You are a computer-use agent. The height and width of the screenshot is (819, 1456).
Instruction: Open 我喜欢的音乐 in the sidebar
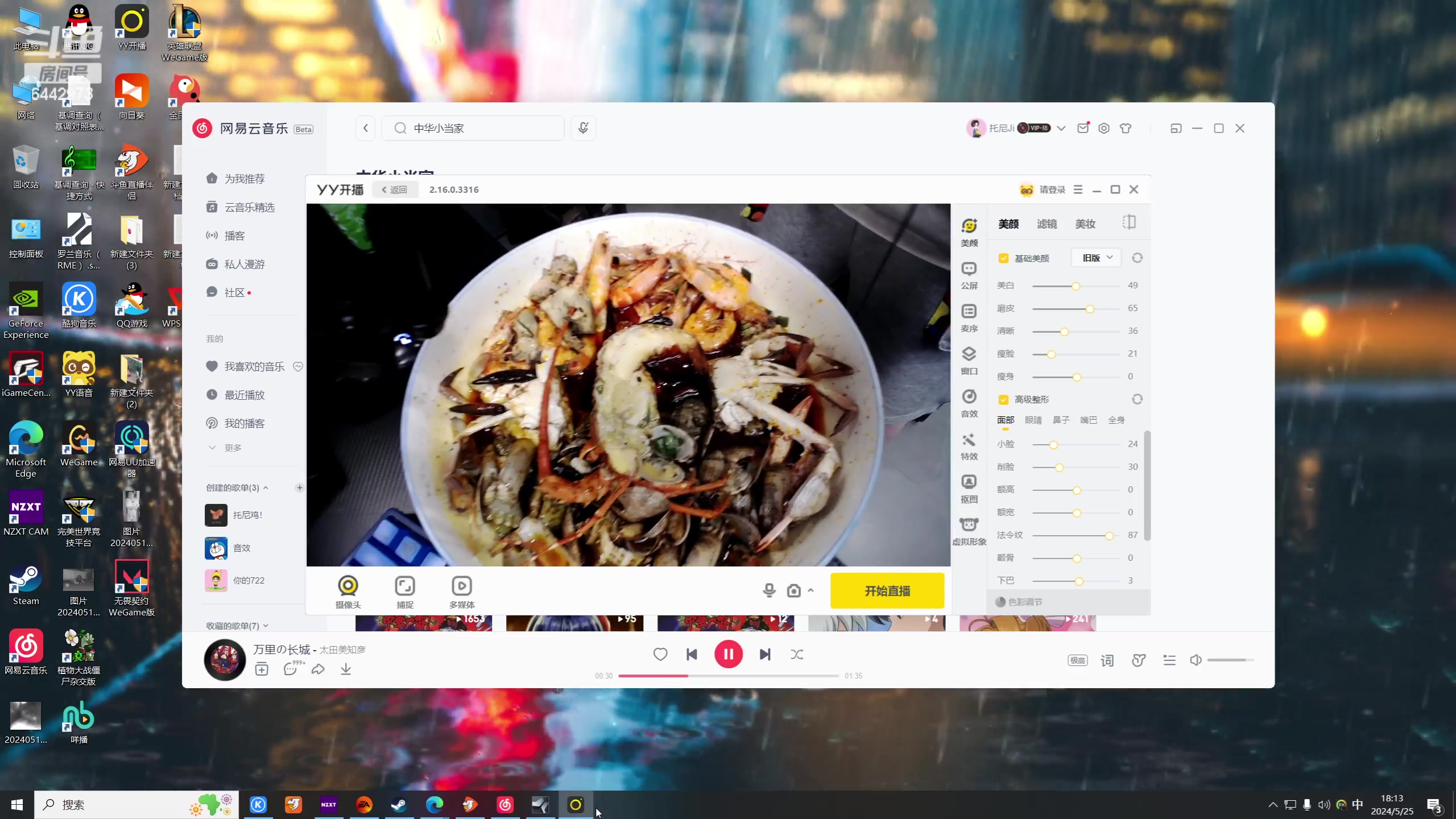tap(254, 367)
